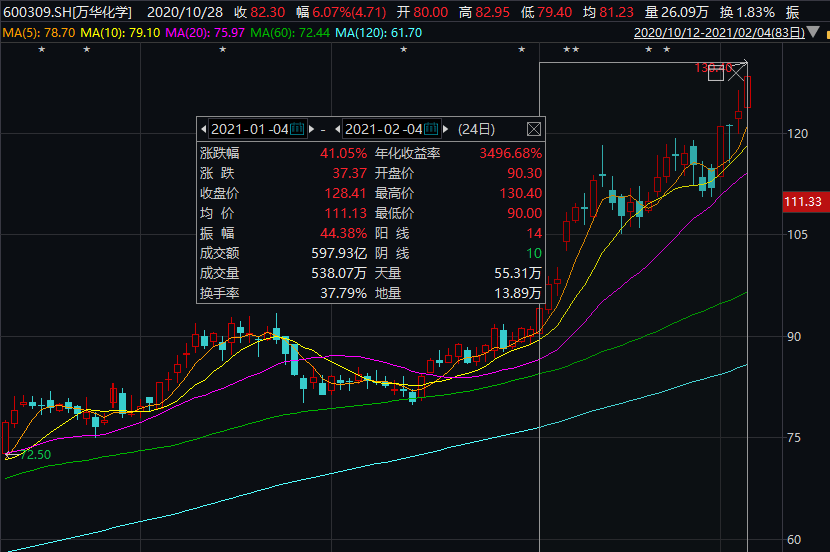Click the 振幅 44.38% value
Image resolution: width=830 pixels, height=552 pixels.
click(x=343, y=233)
